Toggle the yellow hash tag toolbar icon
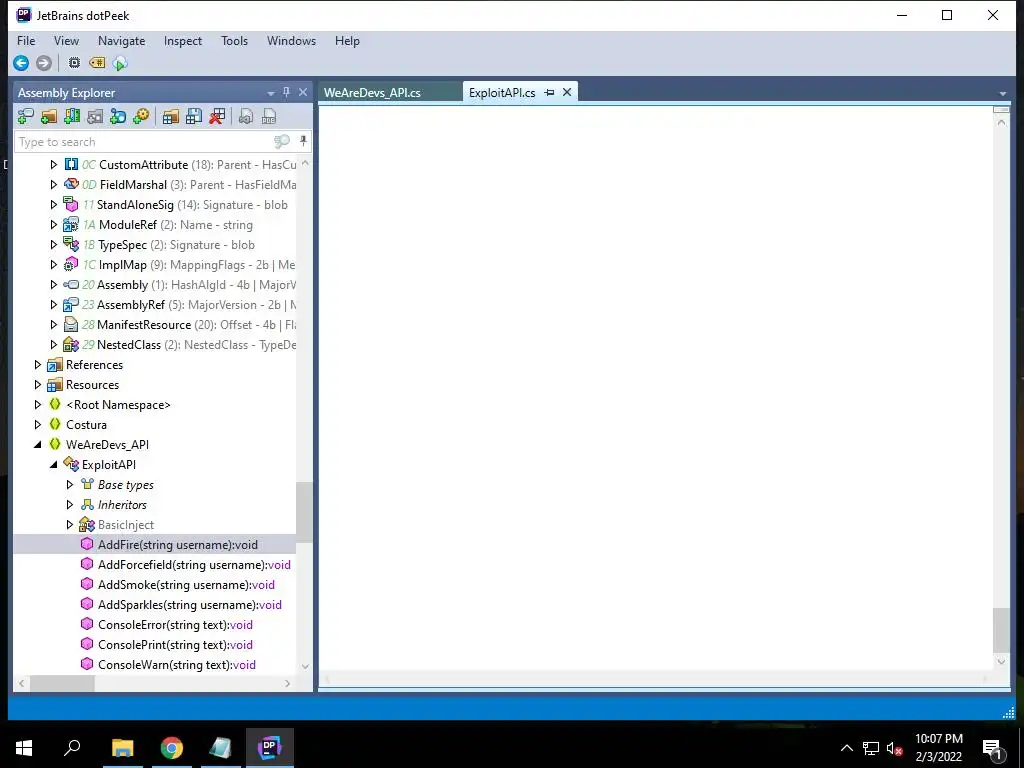This screenshot has width=1024, height=768. (97, 63)
